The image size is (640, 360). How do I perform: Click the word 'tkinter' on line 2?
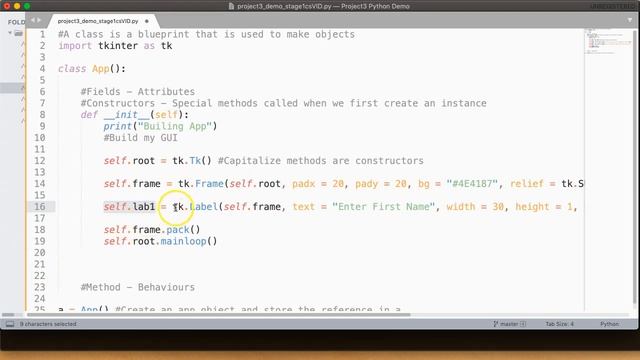pyautogui.click(x=118, y=46)
